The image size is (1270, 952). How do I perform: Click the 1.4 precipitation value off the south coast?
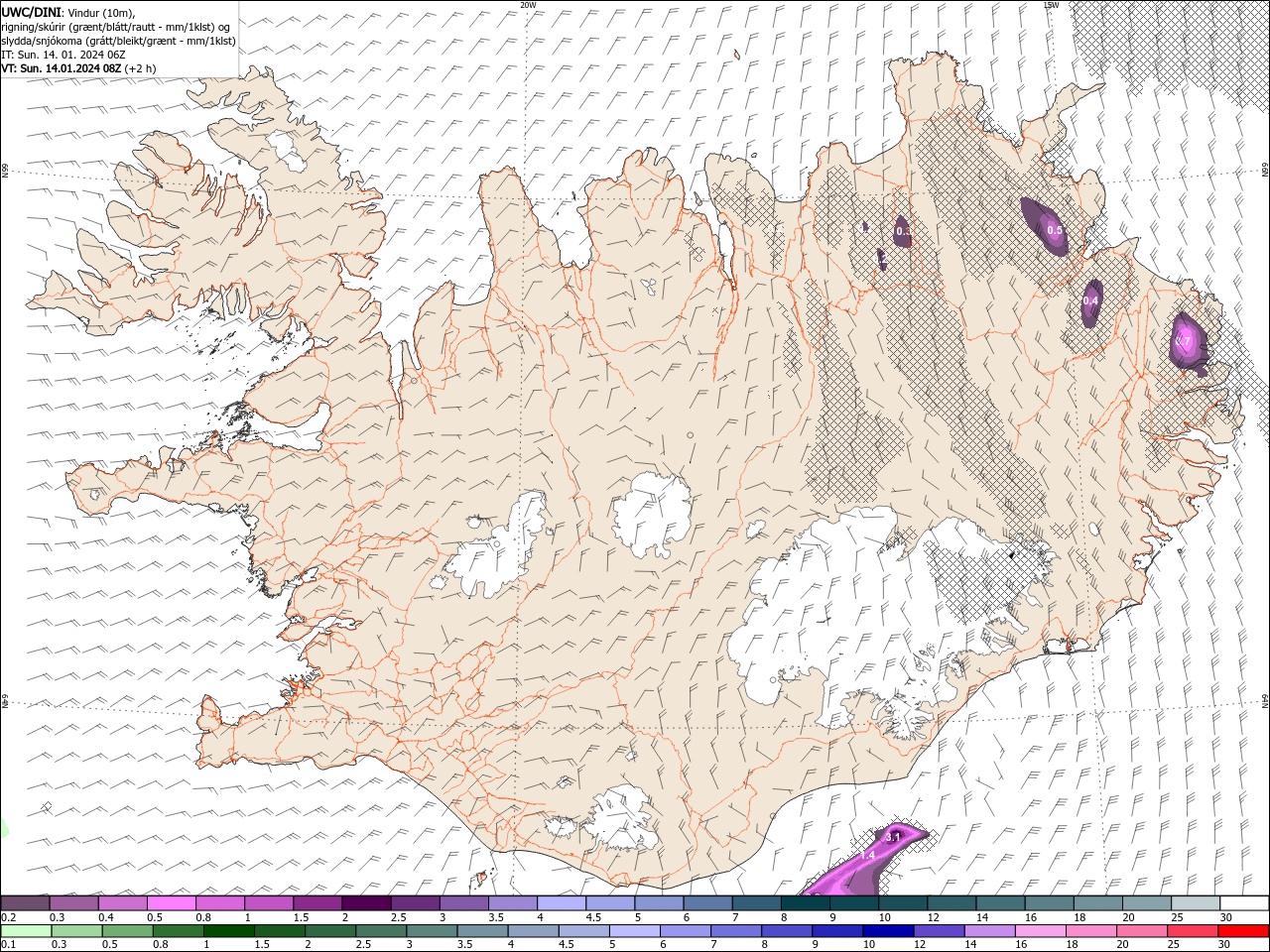click(867, 855)
